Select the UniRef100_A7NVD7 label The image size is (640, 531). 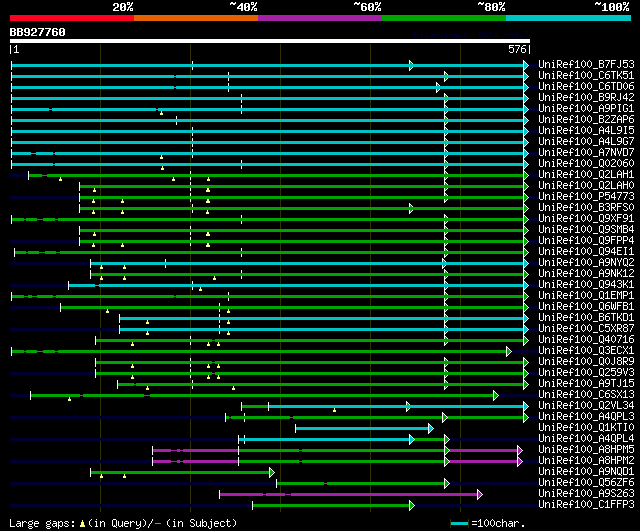[x=586, y=153]
